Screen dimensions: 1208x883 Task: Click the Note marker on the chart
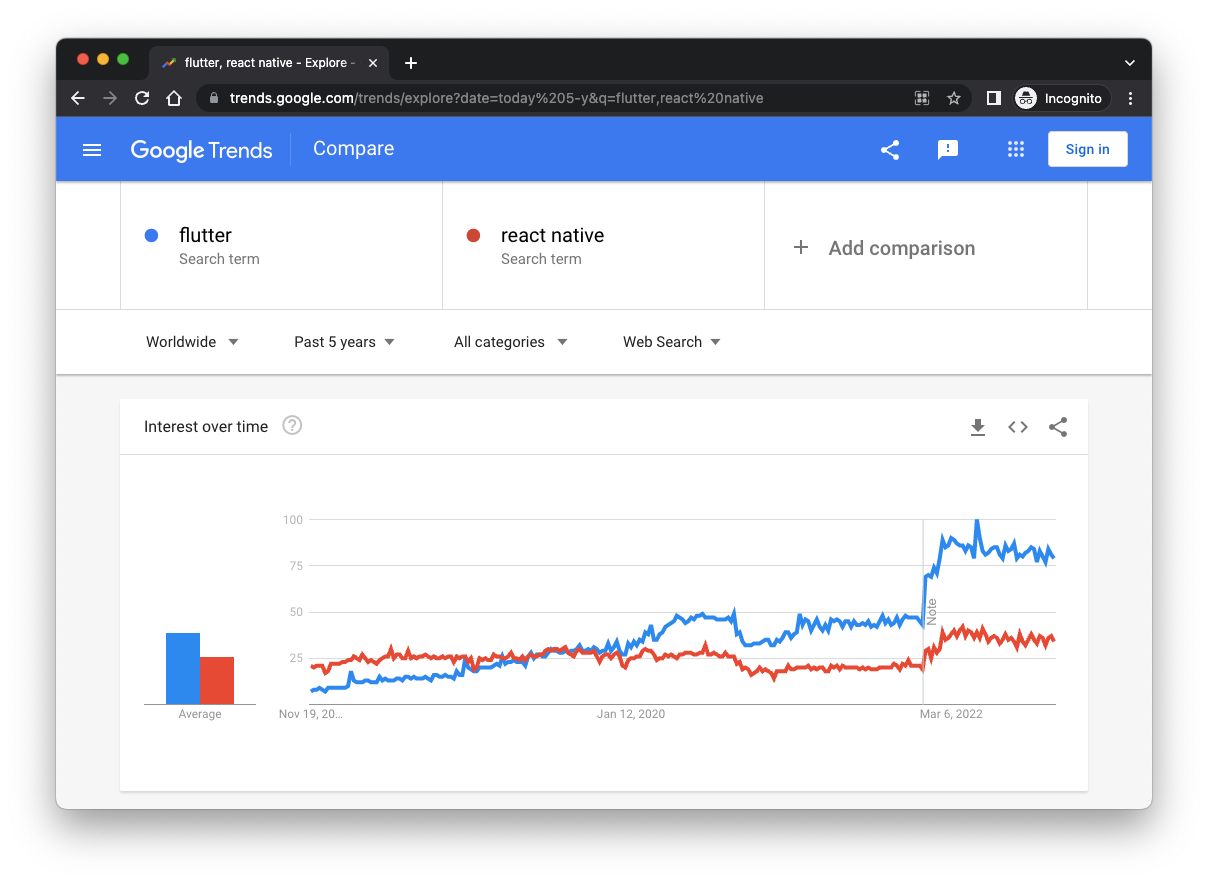(x=931, y=612)
